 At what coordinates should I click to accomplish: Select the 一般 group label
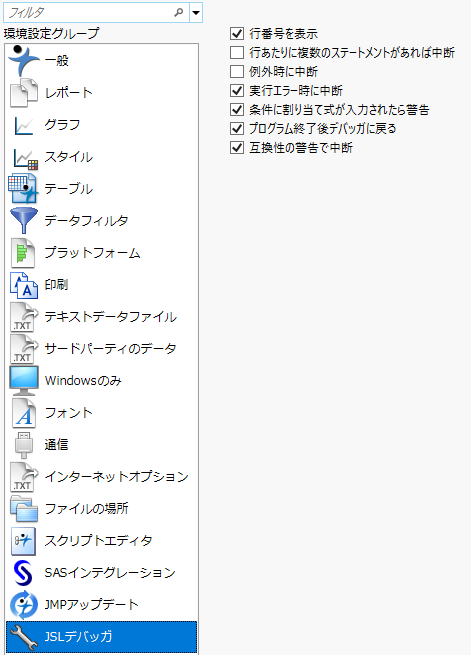tap(57, 61)
